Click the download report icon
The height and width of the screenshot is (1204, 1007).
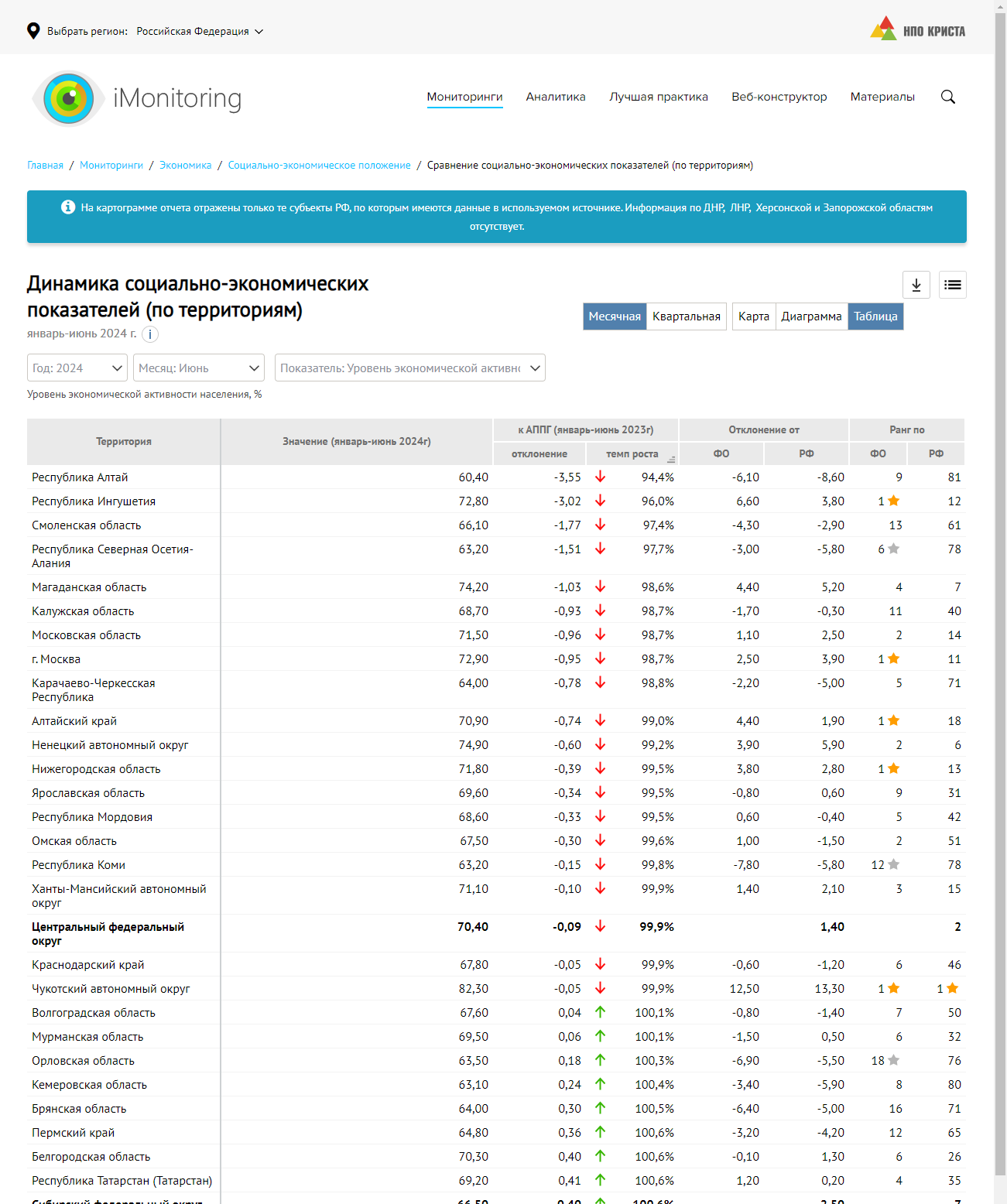click(x=916, y=285)
